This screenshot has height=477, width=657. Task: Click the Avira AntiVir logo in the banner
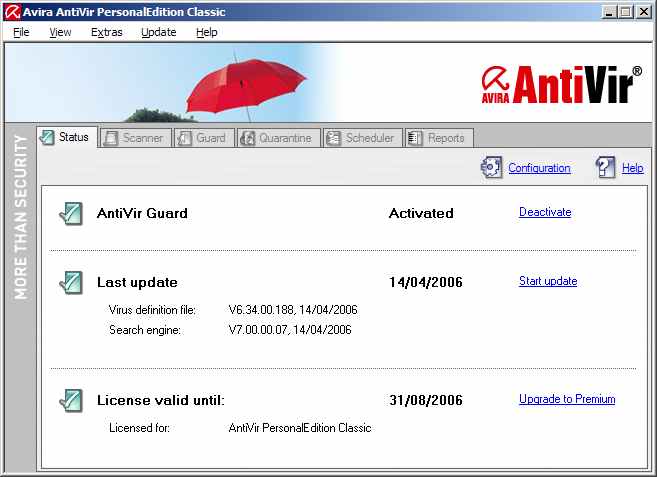coord(561,85)
